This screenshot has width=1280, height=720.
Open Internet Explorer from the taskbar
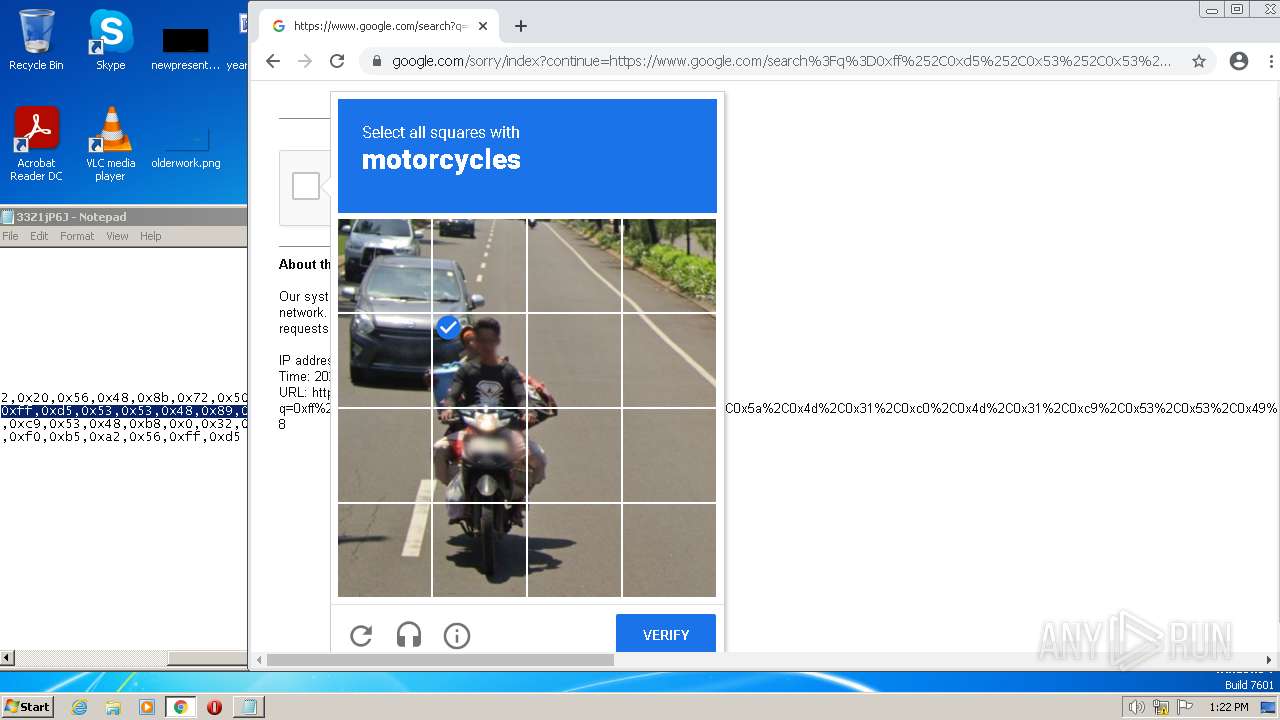(x=79, y=707)
